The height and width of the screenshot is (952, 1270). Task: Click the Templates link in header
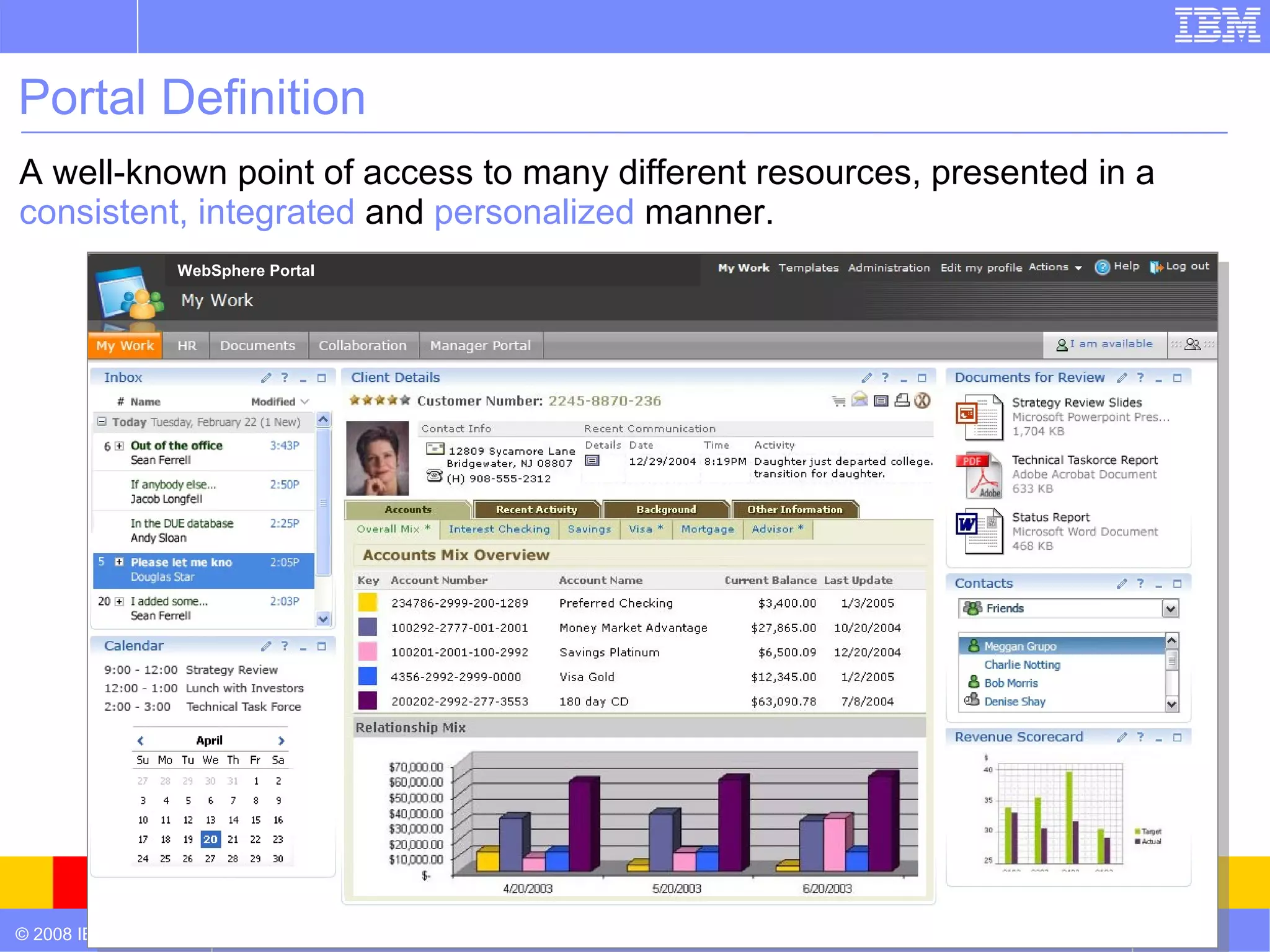pyautogui.click(x=809, y=268)
